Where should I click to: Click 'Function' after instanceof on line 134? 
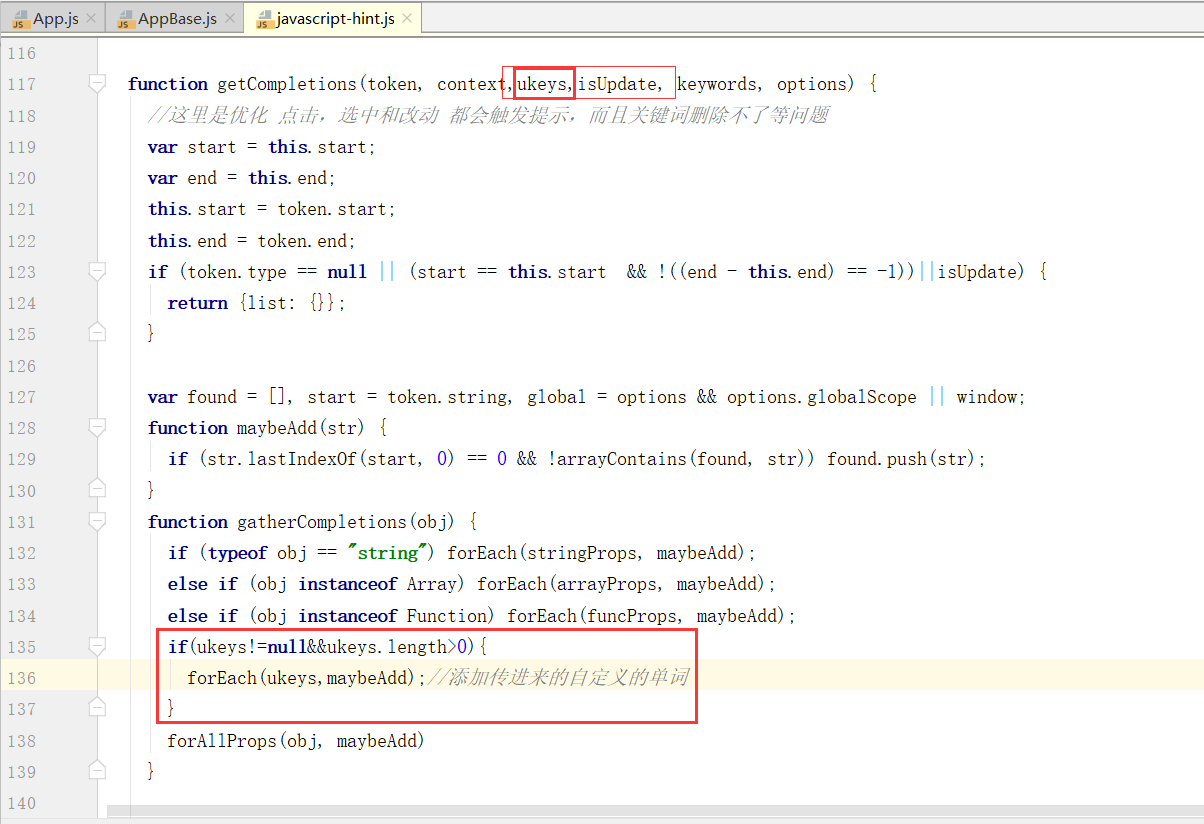tap(447, 616)
